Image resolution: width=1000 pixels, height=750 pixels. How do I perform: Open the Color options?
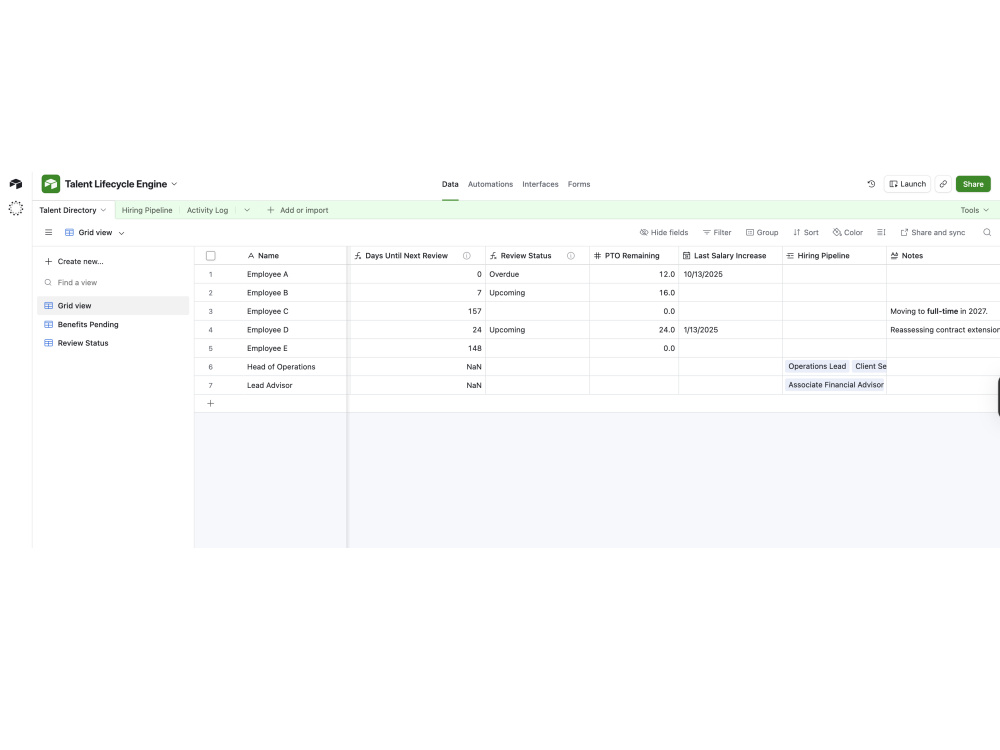coord(848,232)
